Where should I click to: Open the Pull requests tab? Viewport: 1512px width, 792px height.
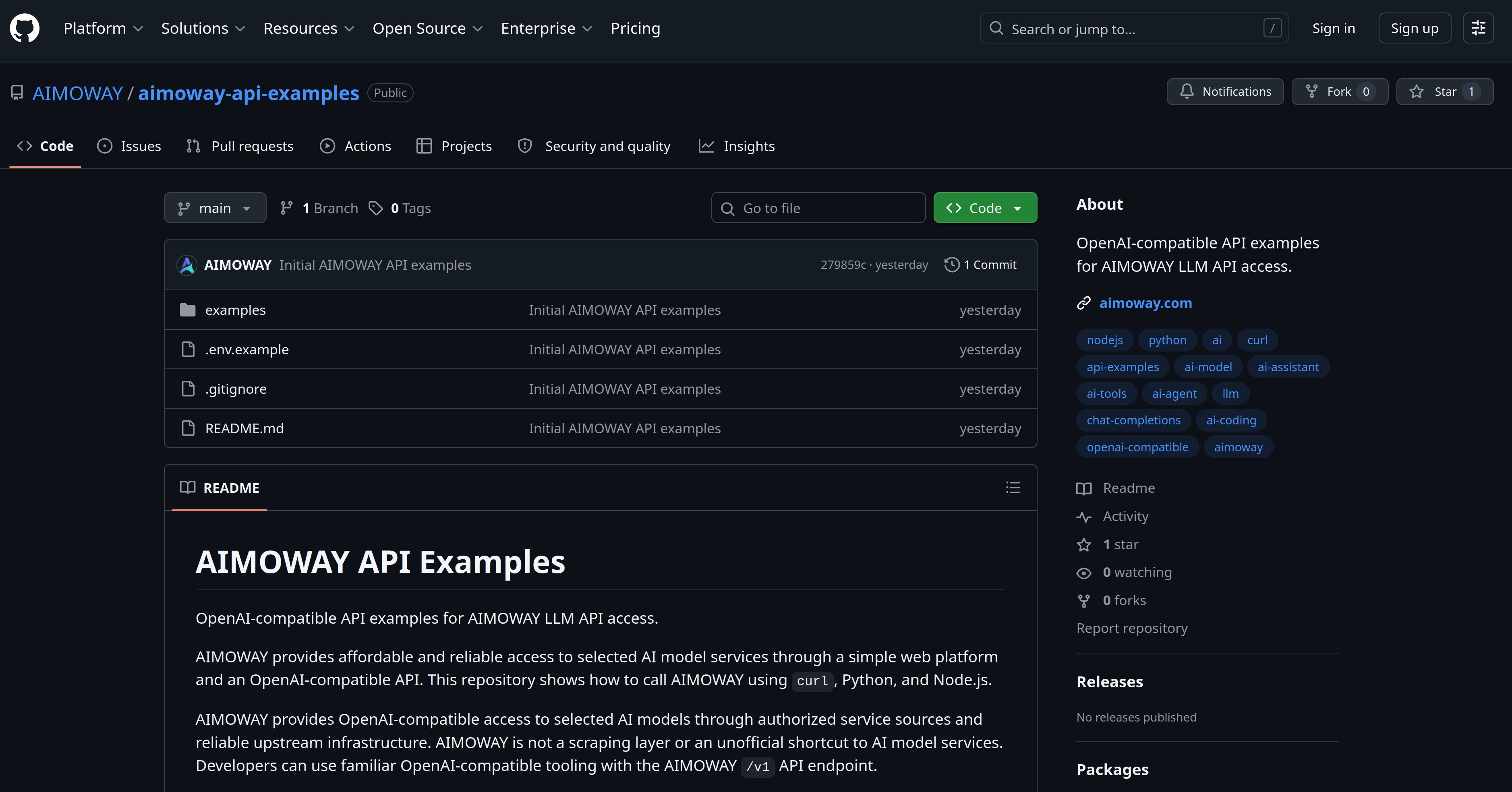point(240,146)
